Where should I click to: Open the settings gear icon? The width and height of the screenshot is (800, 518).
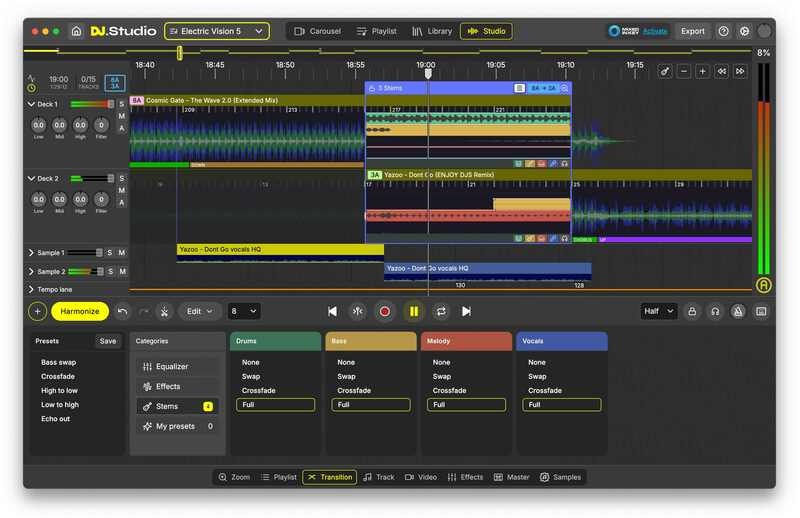[744, 31]
